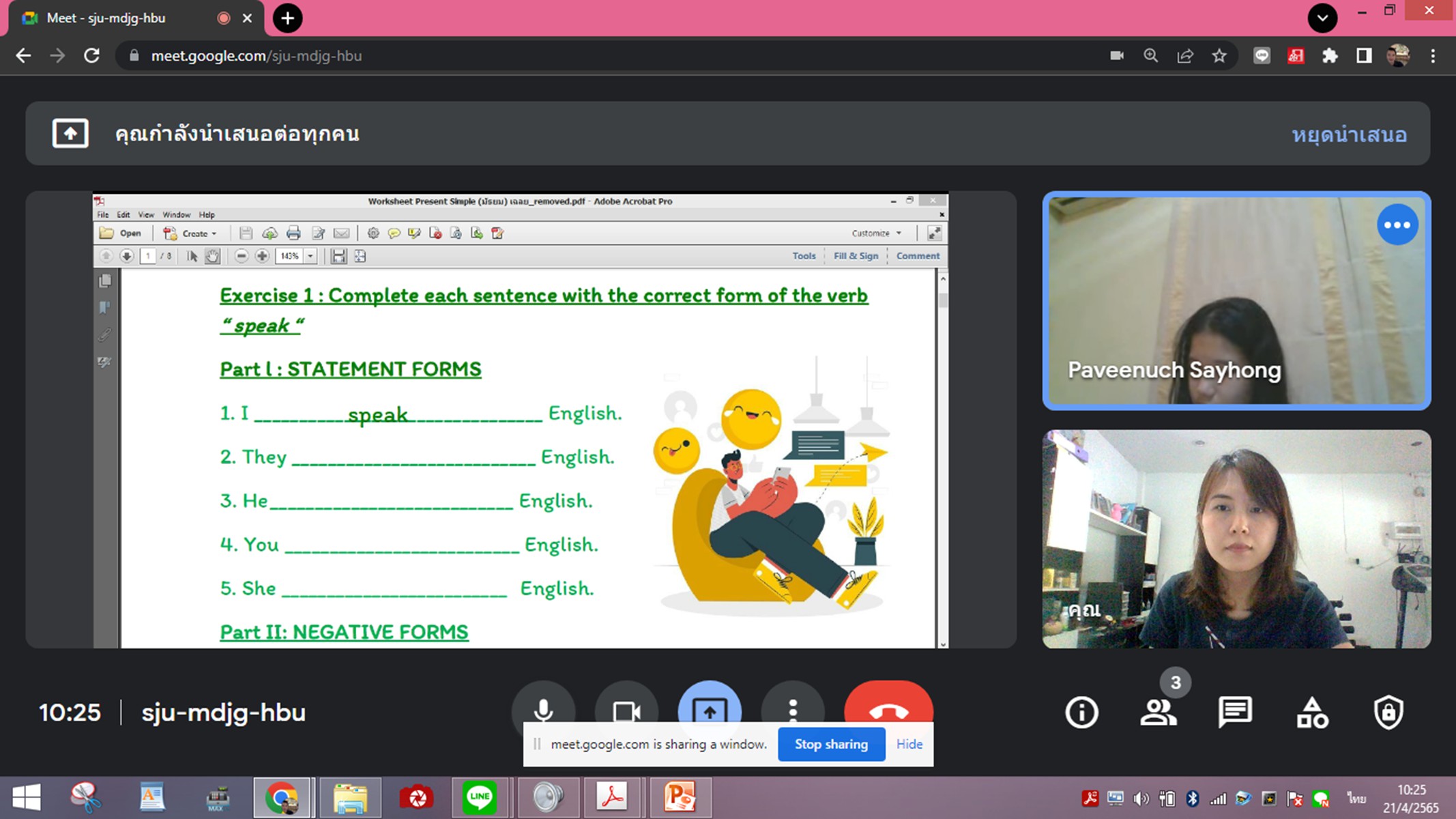Open LINE app from taskbar
Image resolution: width=1456 pixels, height=819 pixels.
click(x=480, y=796)
